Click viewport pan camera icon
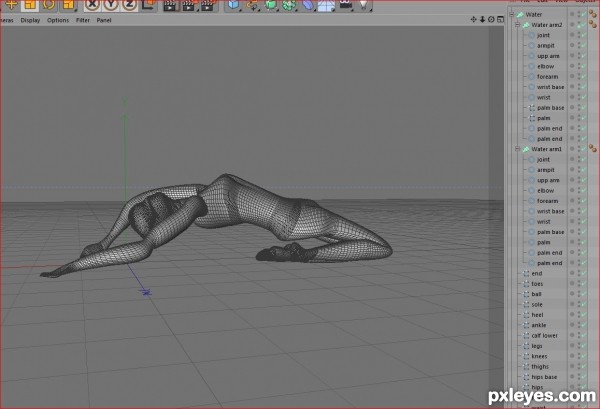This screenshot has height=409, width=600. pos(473,19)
